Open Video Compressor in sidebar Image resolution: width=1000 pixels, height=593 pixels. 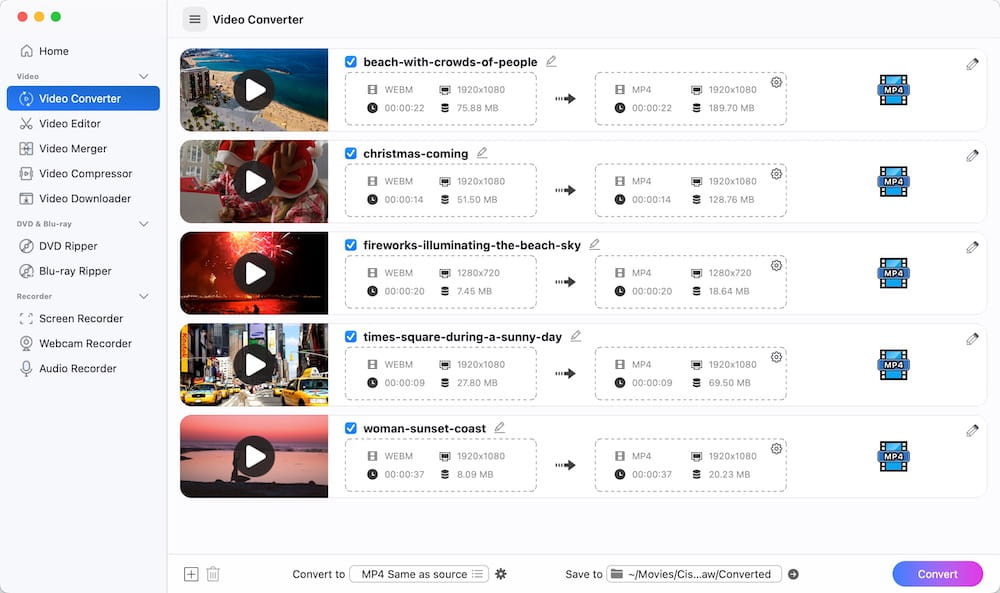[83, 173]
